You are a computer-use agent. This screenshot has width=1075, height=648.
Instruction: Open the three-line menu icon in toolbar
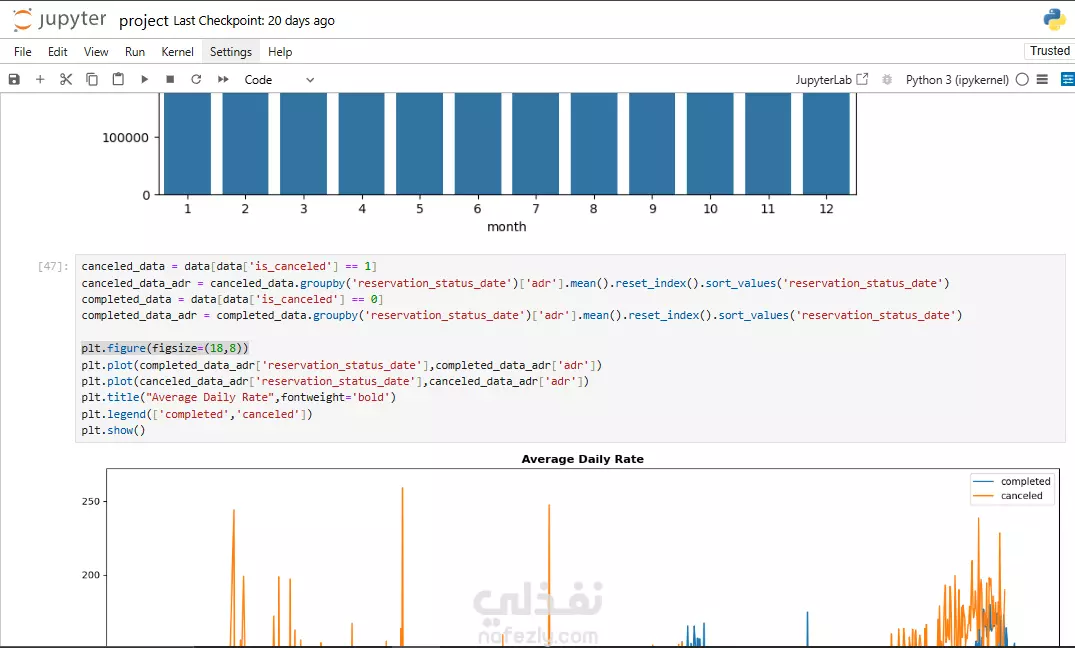point(1042,80)
